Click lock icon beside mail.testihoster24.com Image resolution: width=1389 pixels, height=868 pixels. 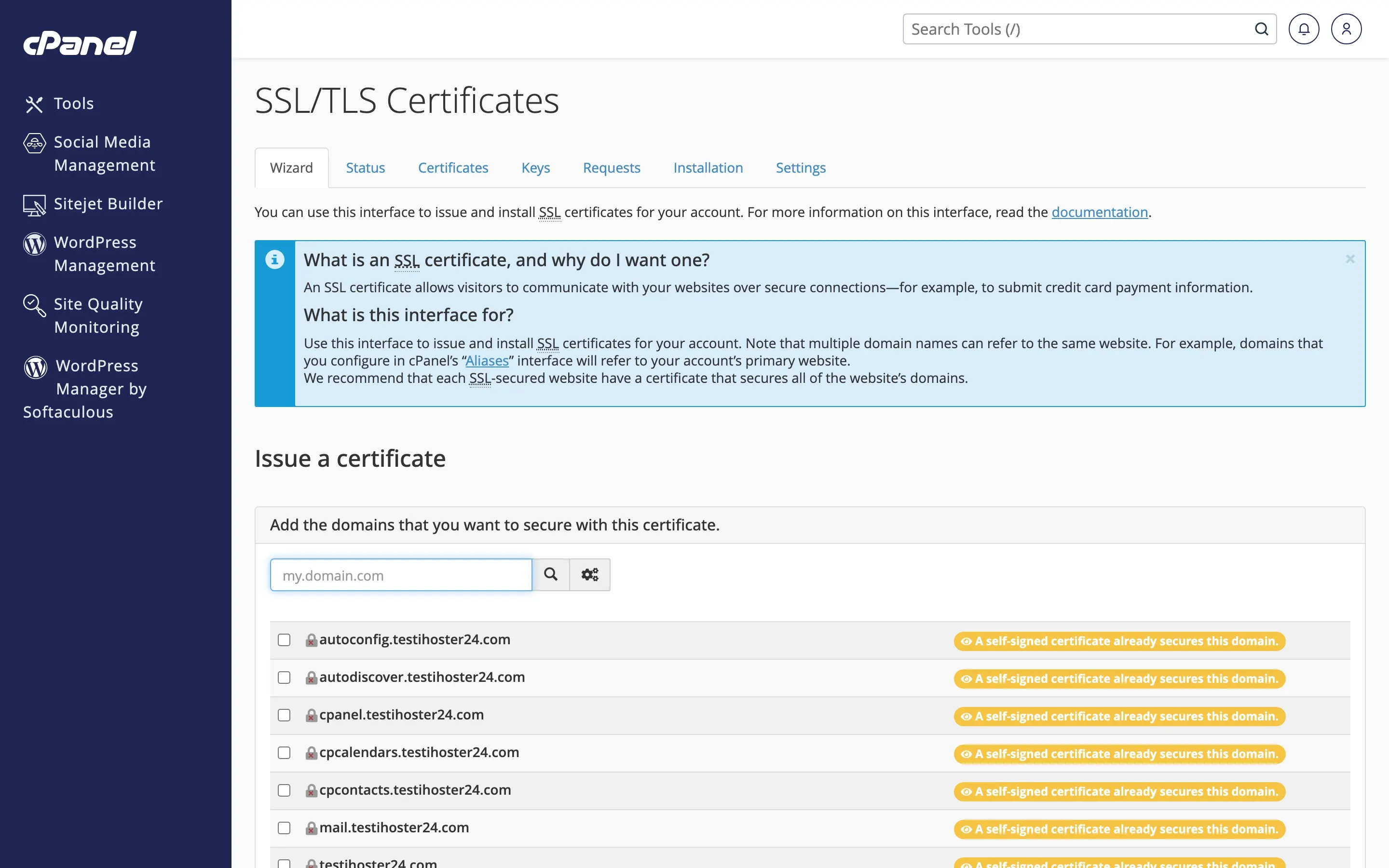click(x=311, y=828)
